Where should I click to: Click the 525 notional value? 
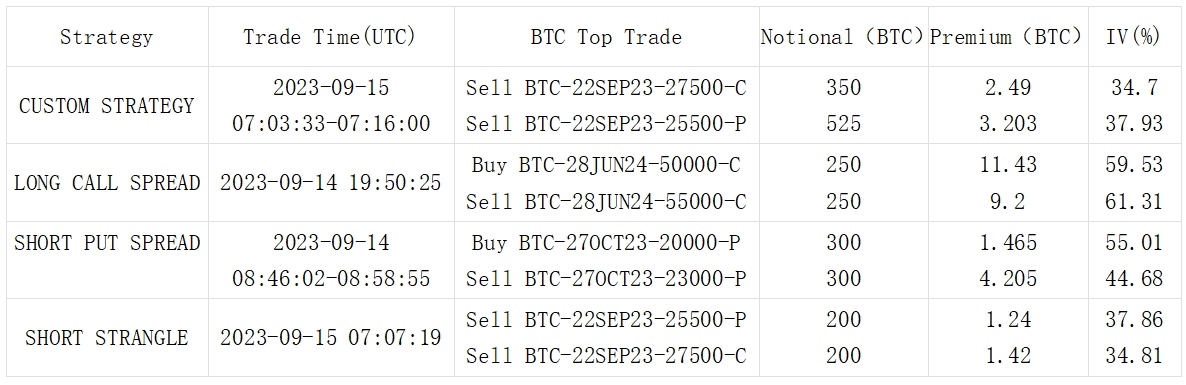843,124
